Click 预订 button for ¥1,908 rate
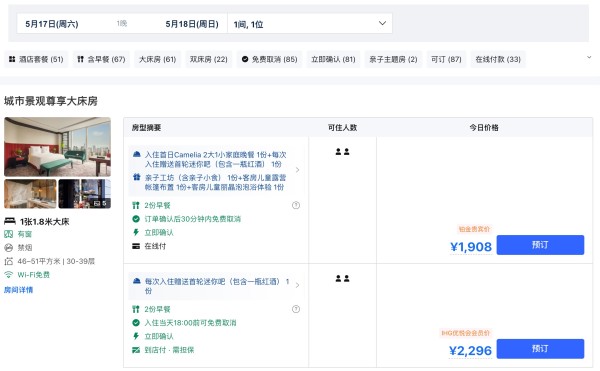This screenshot has height=371, width=600. tap(540, 245)
